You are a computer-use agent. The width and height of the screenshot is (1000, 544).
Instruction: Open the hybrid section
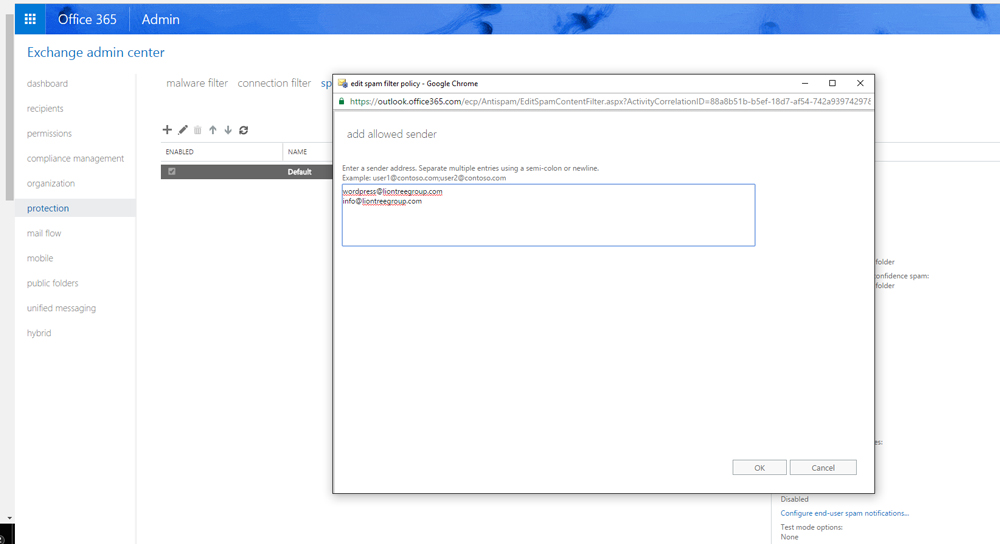39,332
